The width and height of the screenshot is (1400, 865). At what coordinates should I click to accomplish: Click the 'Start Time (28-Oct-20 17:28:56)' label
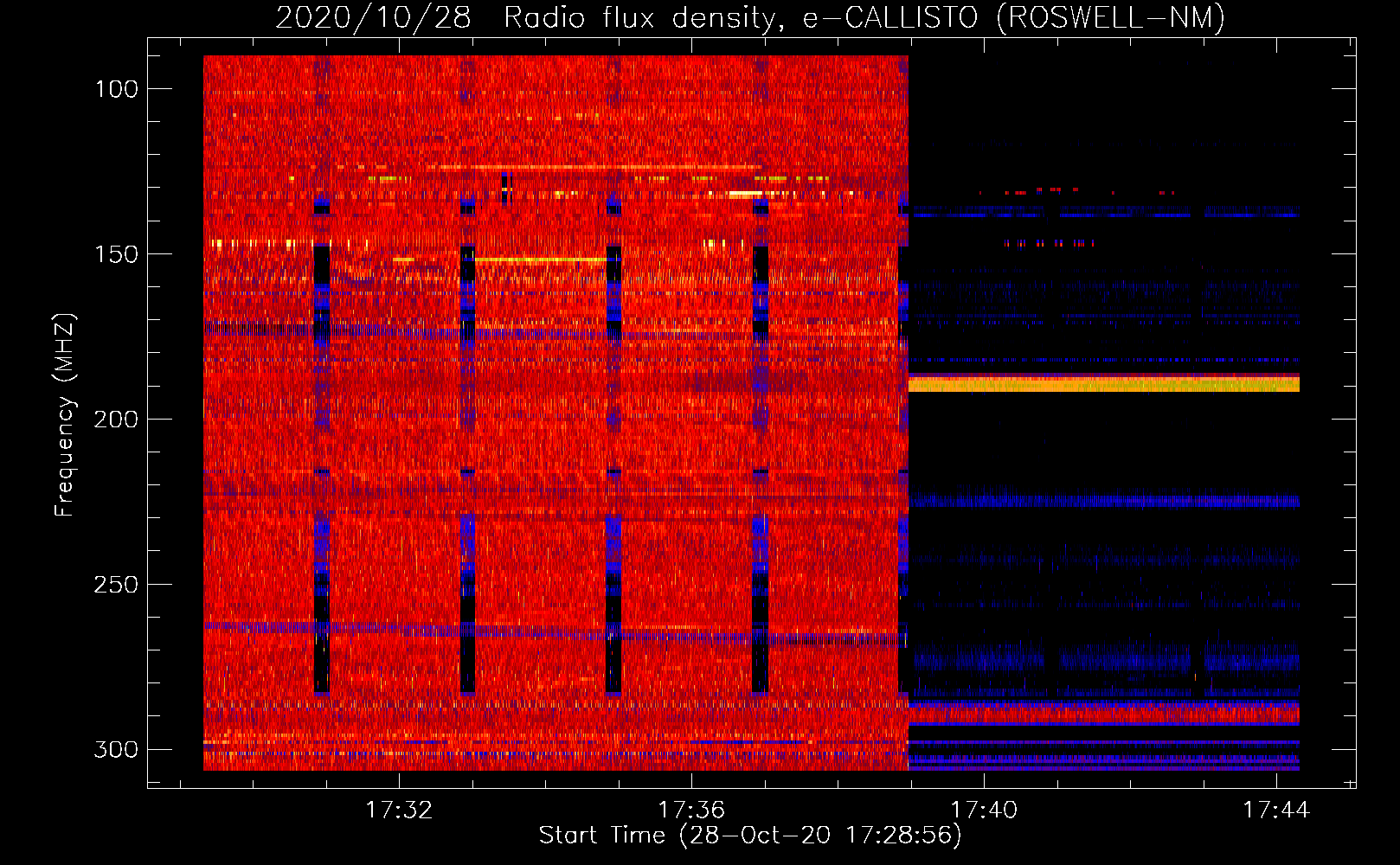click(x=750, y=836)
